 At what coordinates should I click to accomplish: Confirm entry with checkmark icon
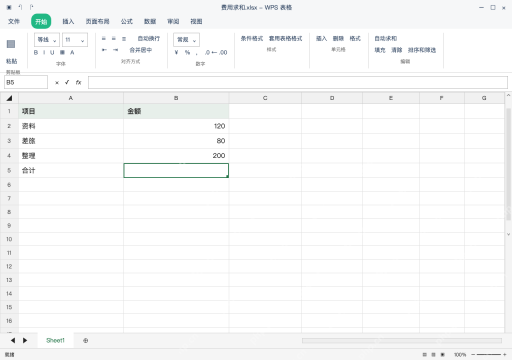[67, 82]
